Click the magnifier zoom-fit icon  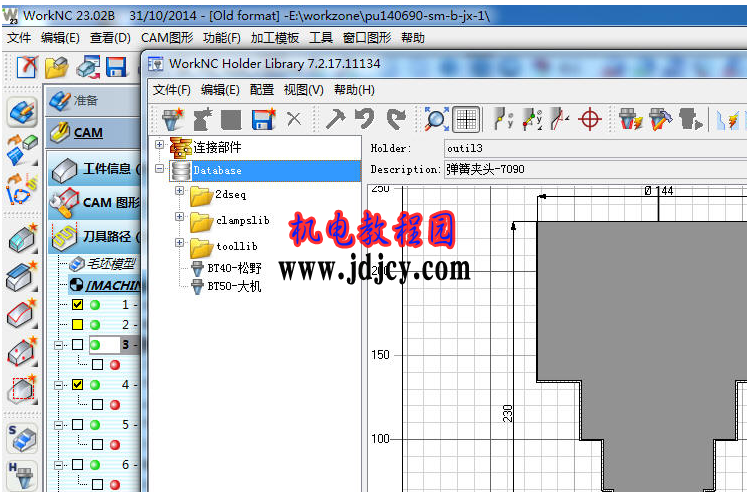click(x=436, y=119)
